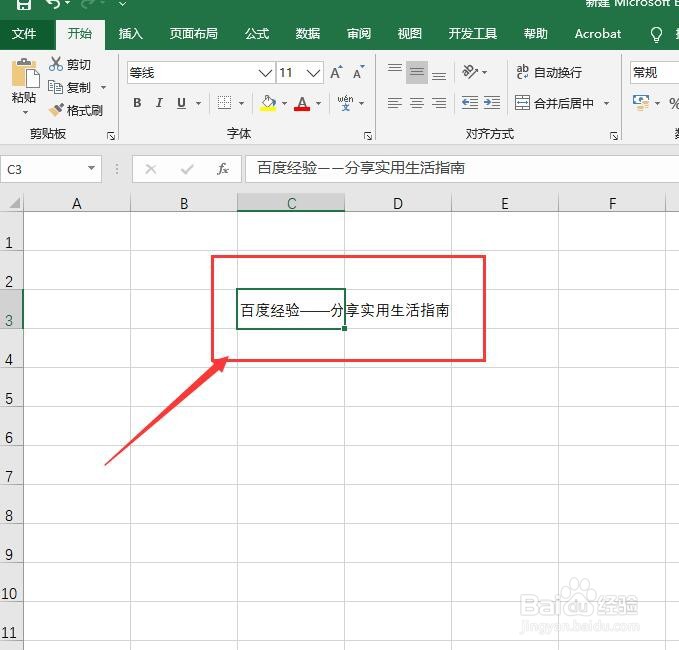Viewport: 679px width, 650px height.
Task: Open borders dropdown arrow
Action: coord(241,103)
